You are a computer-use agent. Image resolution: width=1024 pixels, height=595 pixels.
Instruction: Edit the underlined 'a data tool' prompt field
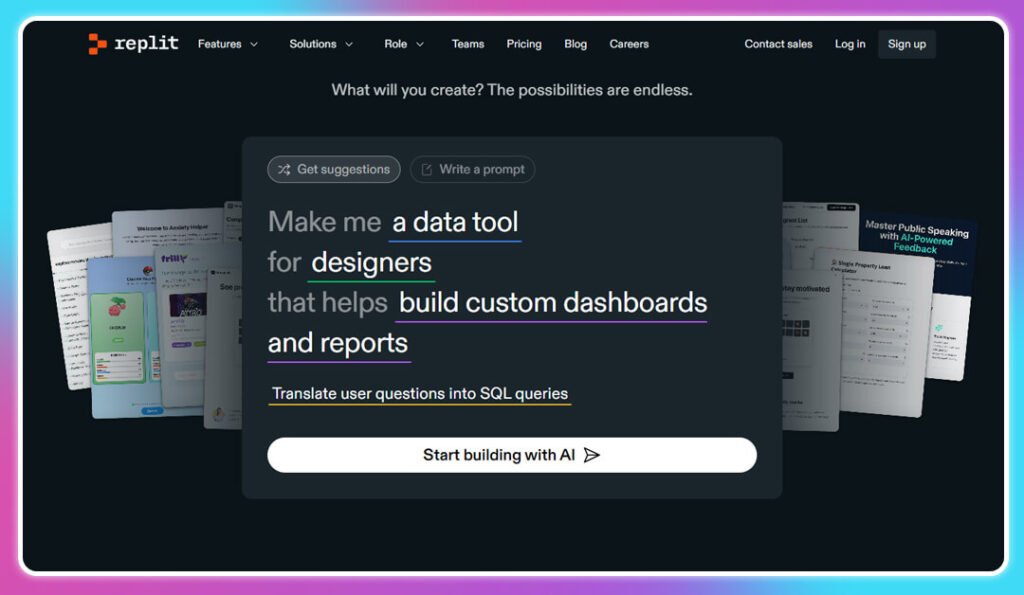(455, 222)
